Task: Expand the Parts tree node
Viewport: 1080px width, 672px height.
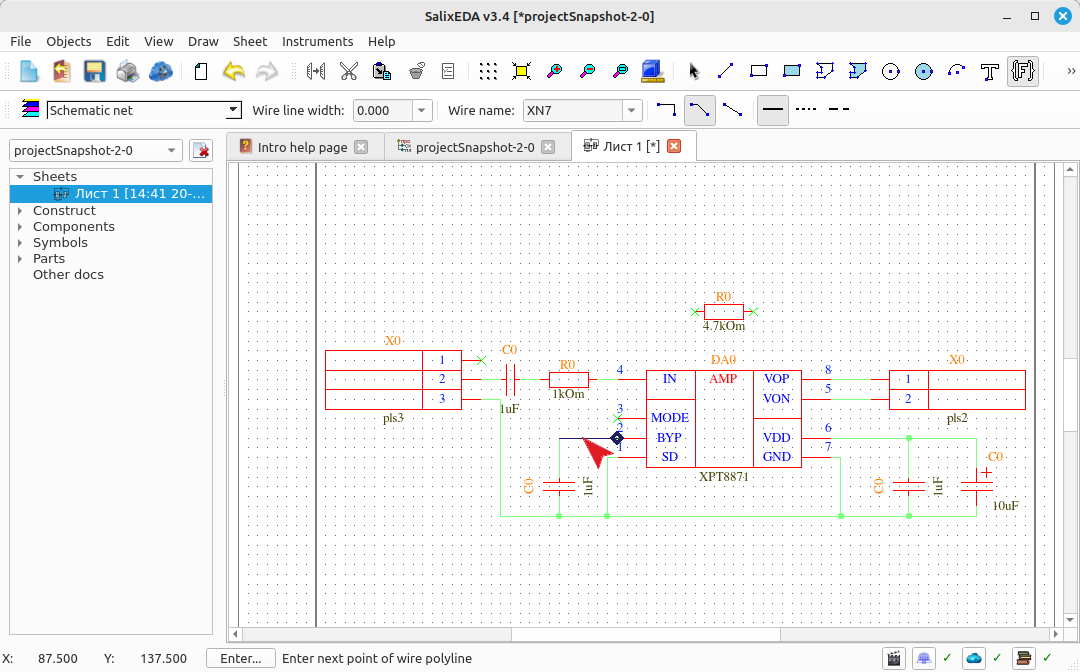Action: coord(20,259)
